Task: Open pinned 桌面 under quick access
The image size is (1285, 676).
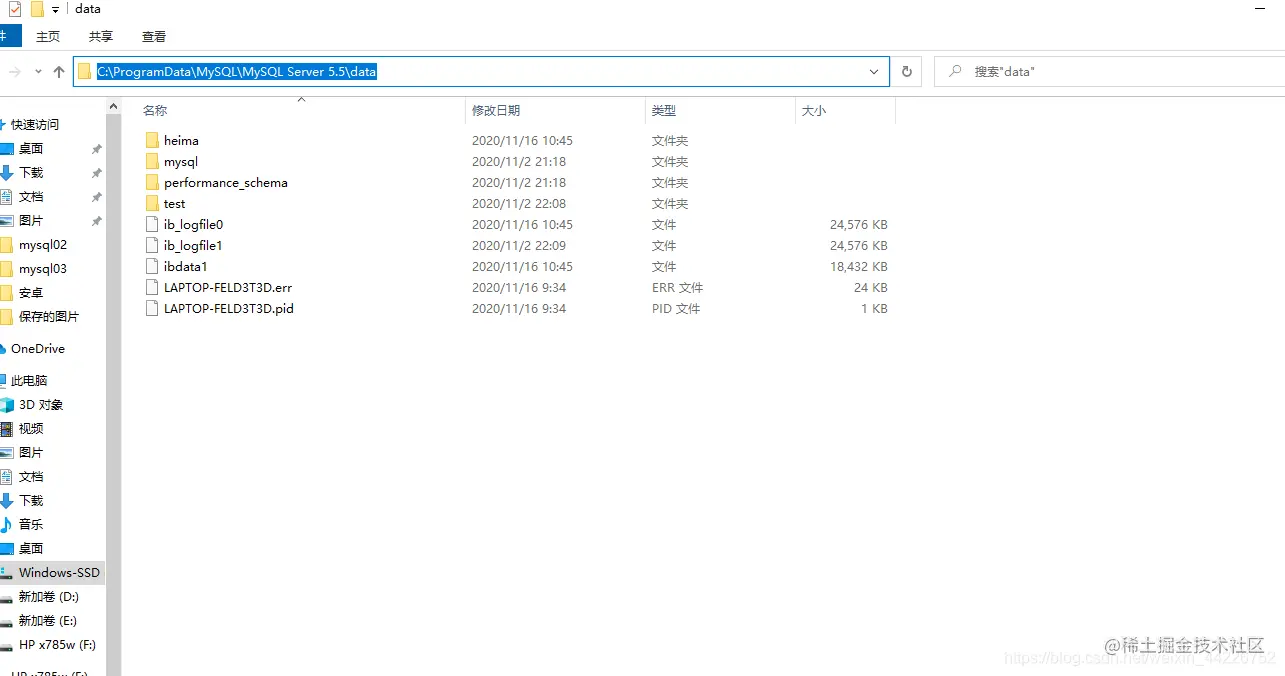Action: pos(30,148)
